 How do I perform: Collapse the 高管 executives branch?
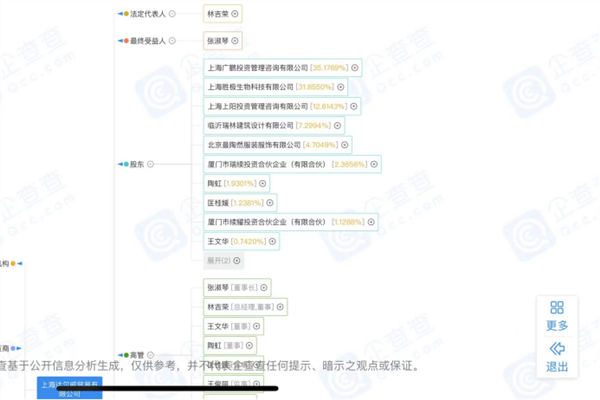click(151, 354)
